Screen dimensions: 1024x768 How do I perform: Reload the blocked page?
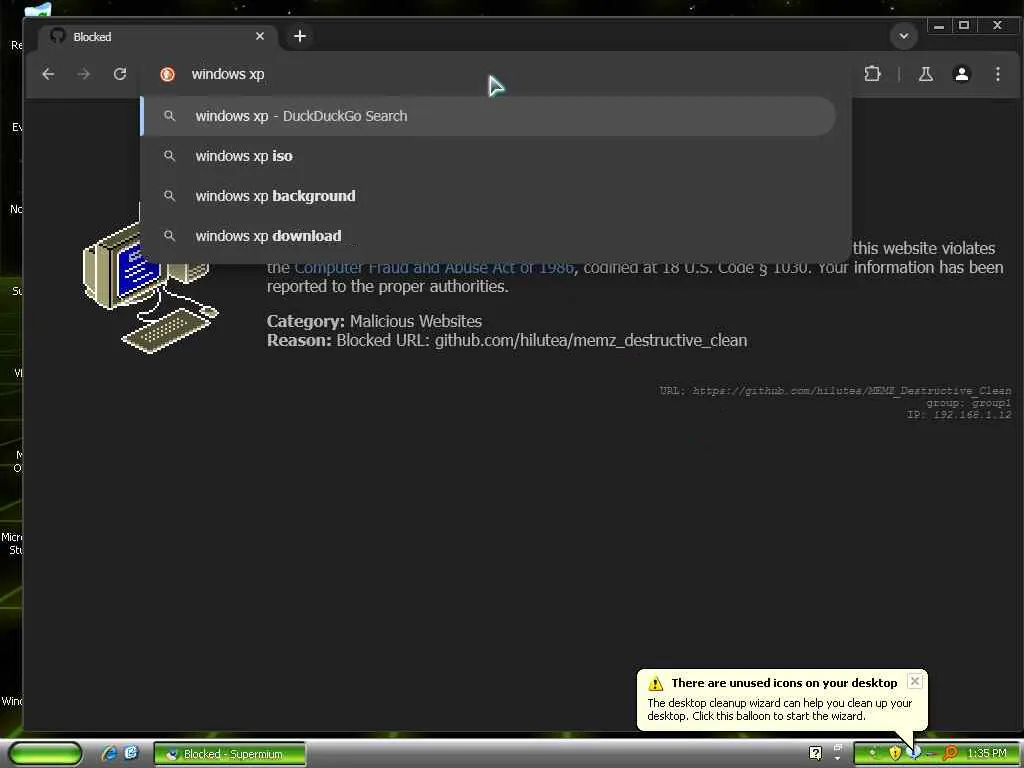(x=120, y=74)
